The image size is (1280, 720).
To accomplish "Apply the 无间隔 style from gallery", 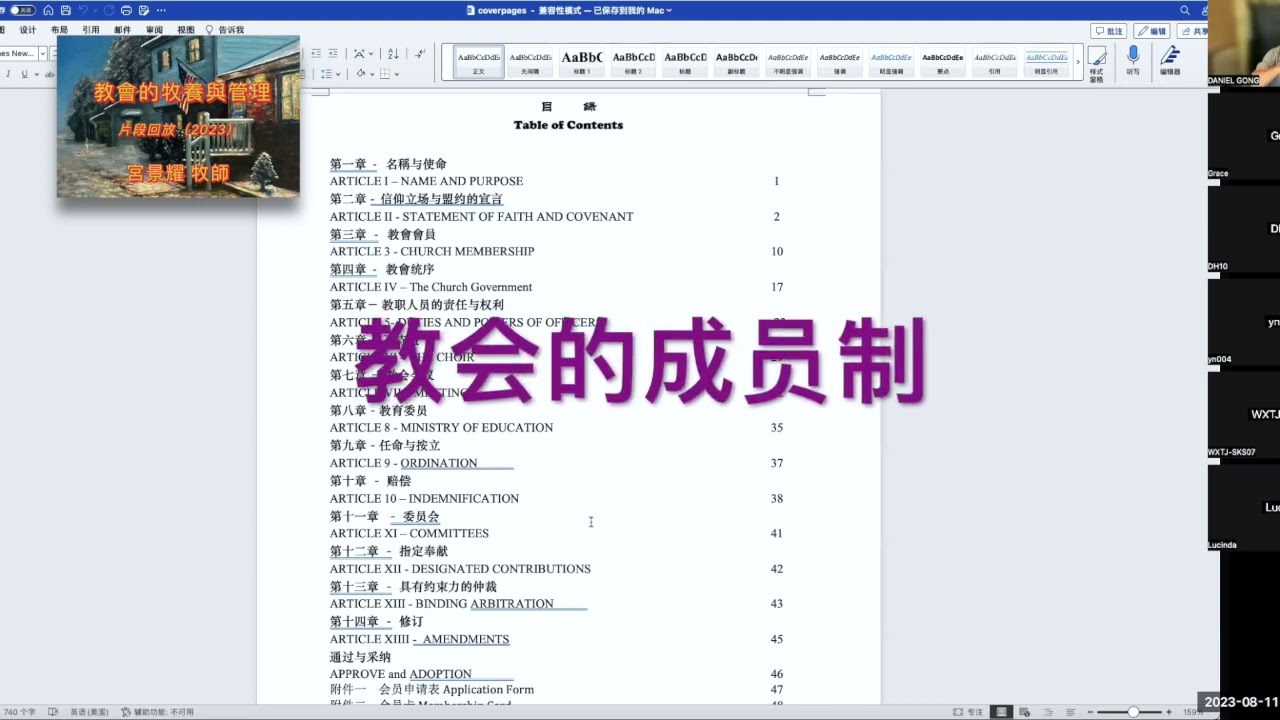I will coord(530,62).
